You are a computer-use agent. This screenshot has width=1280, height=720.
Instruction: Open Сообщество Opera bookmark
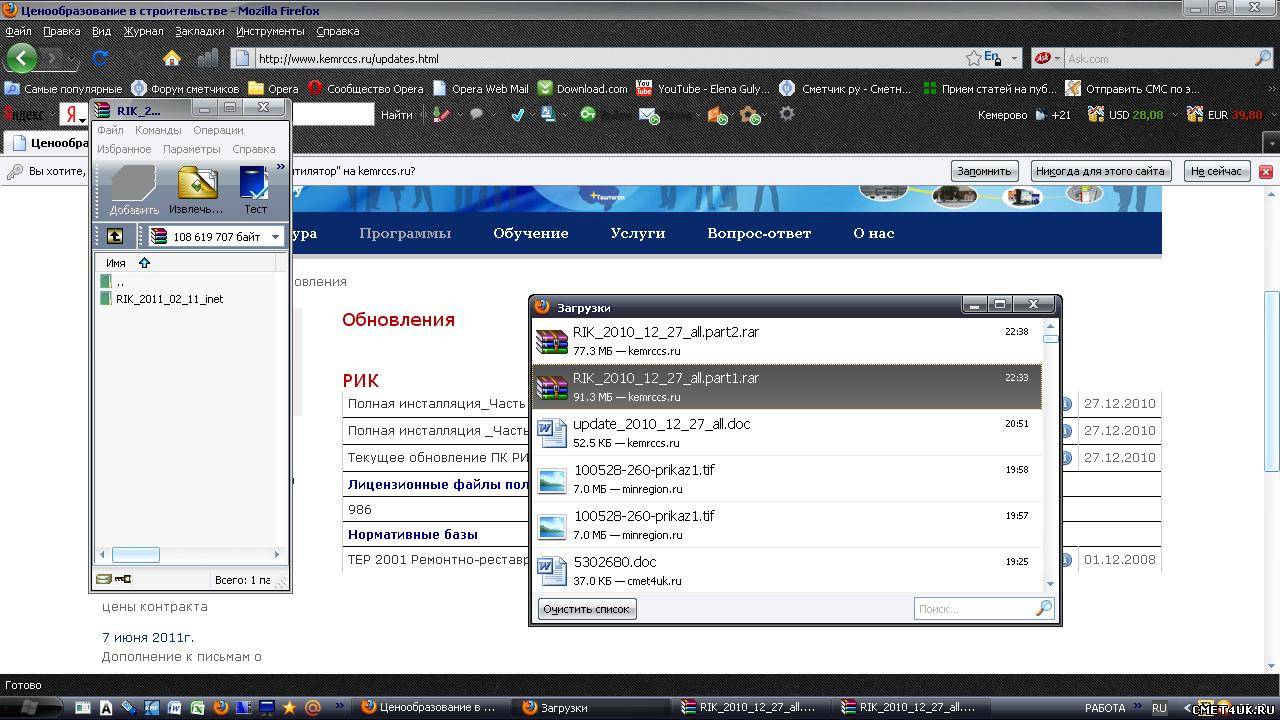point(365,88)
